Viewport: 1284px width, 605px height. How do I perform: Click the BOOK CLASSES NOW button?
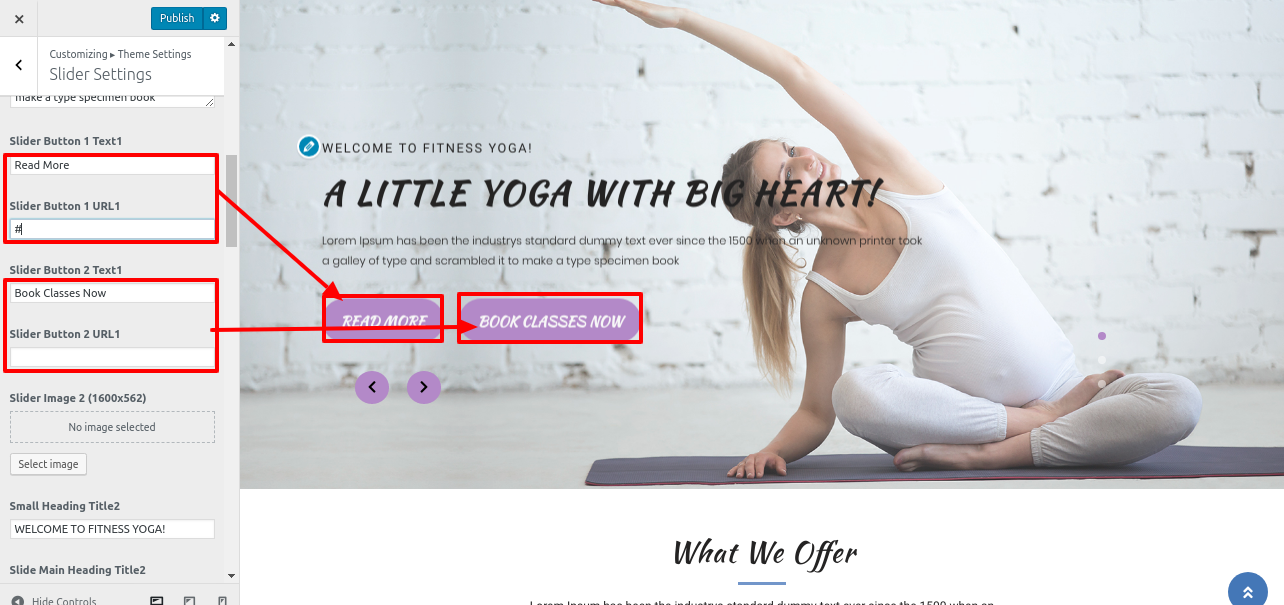coord(551,321)
